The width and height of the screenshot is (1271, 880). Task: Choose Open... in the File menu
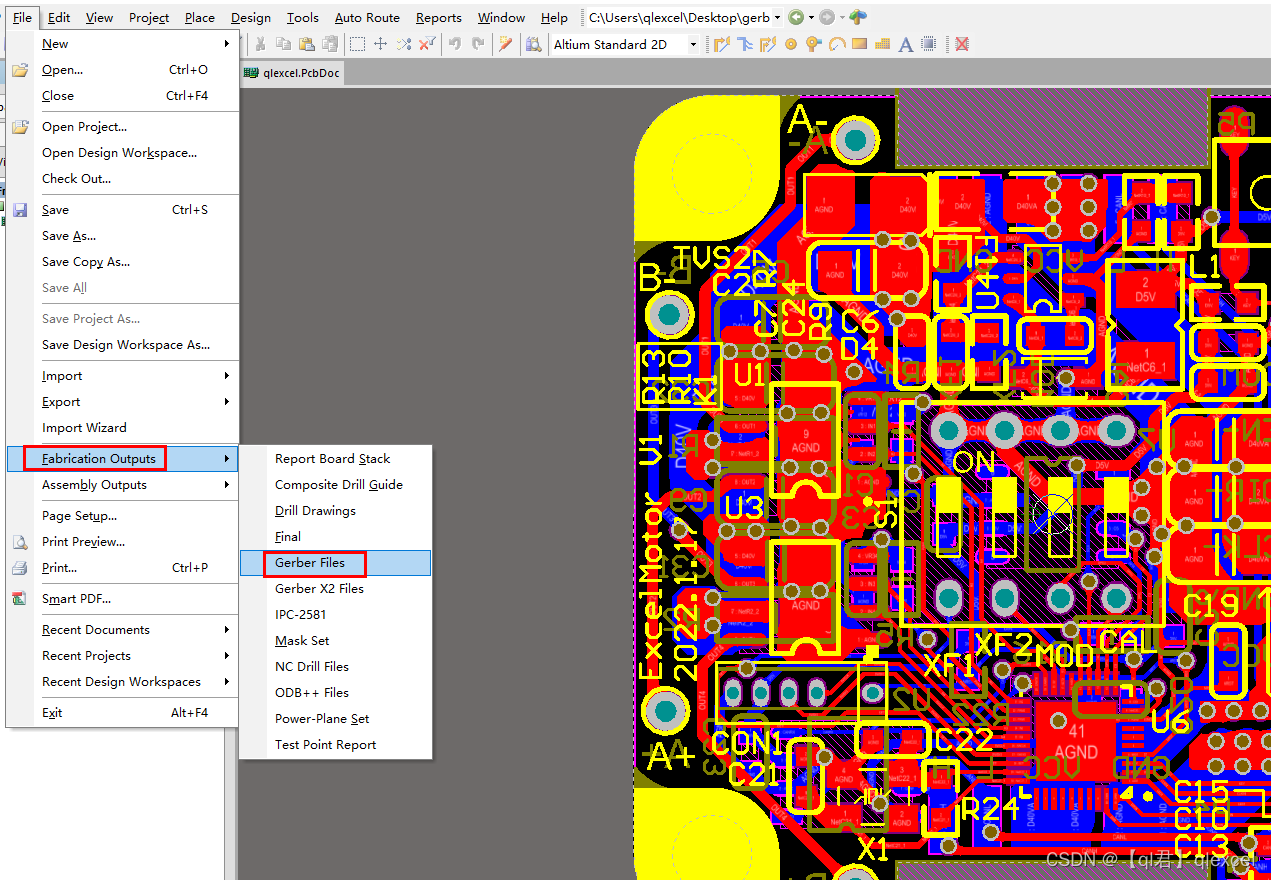(123, 70)
